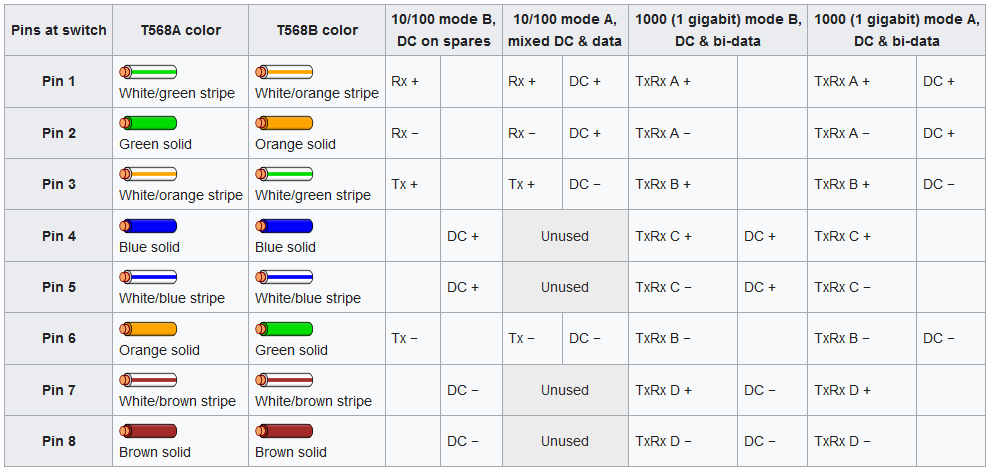991x473 pixels.
Task: Click the green solid wire icon in T568A column
Action: pyautogui.click(x=148, y=123)
